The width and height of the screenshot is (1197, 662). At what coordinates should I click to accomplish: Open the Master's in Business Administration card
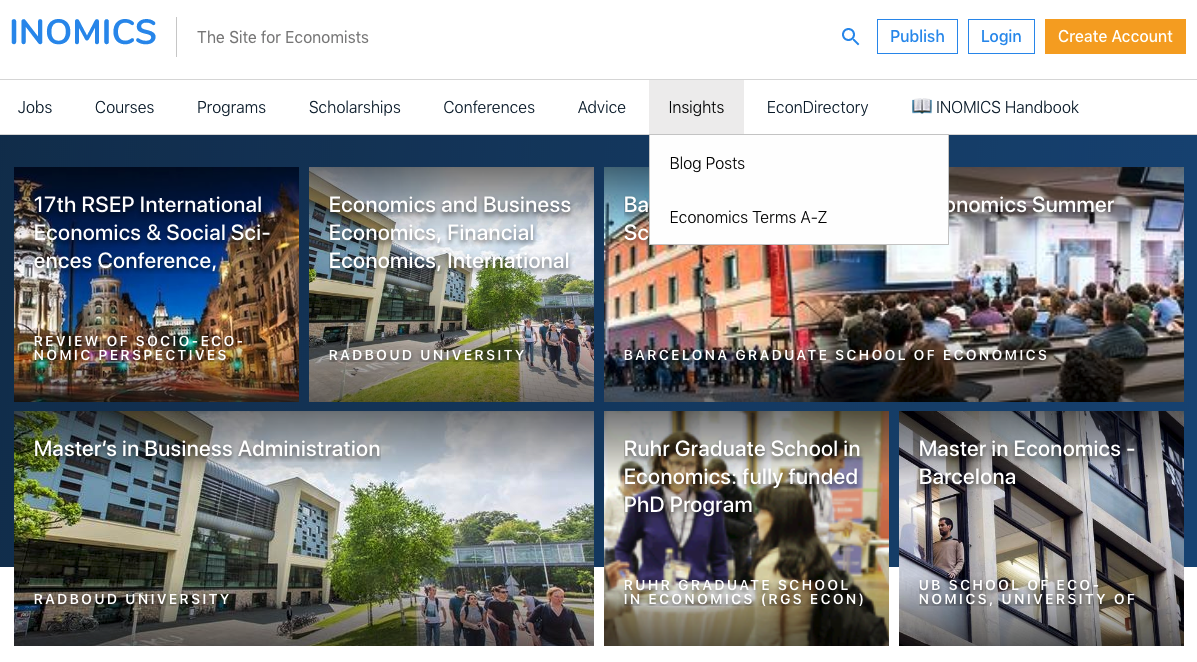pyautogui.click(x=304, y=528)
